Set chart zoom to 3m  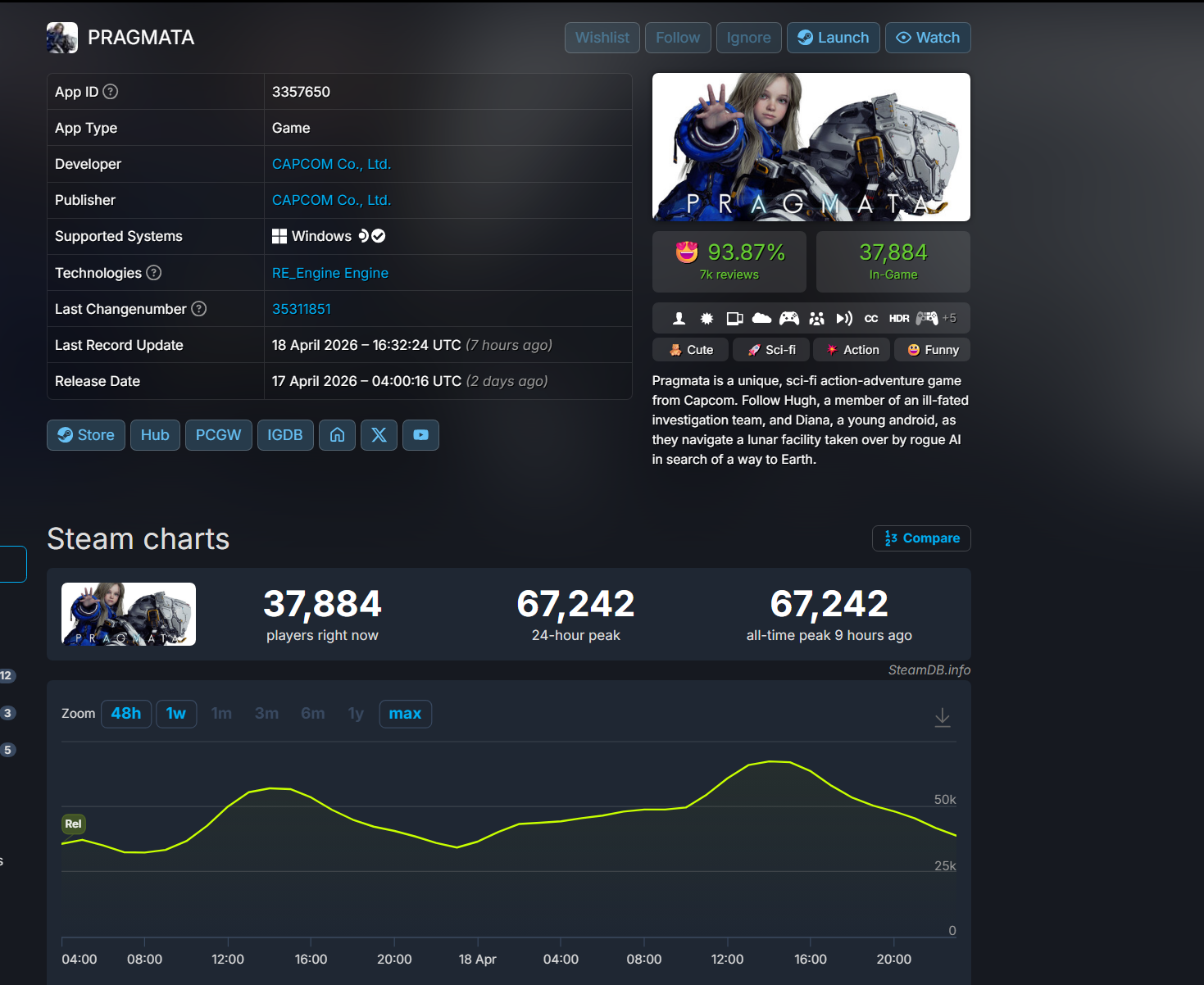point(266,714)
